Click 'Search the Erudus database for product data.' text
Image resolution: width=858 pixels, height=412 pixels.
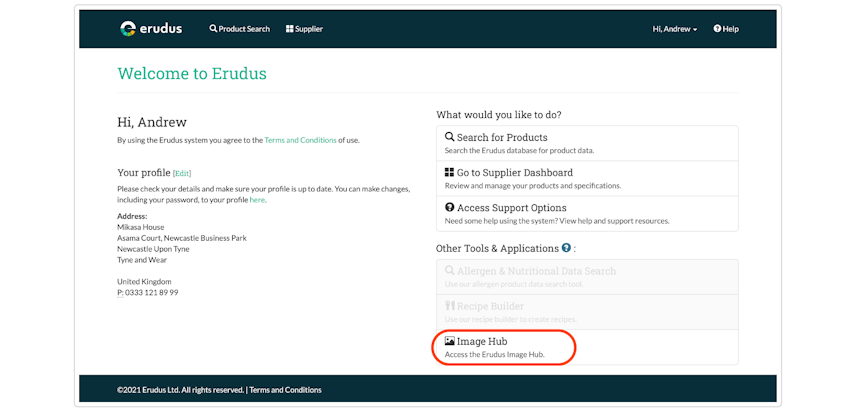[x=519, y=150]
